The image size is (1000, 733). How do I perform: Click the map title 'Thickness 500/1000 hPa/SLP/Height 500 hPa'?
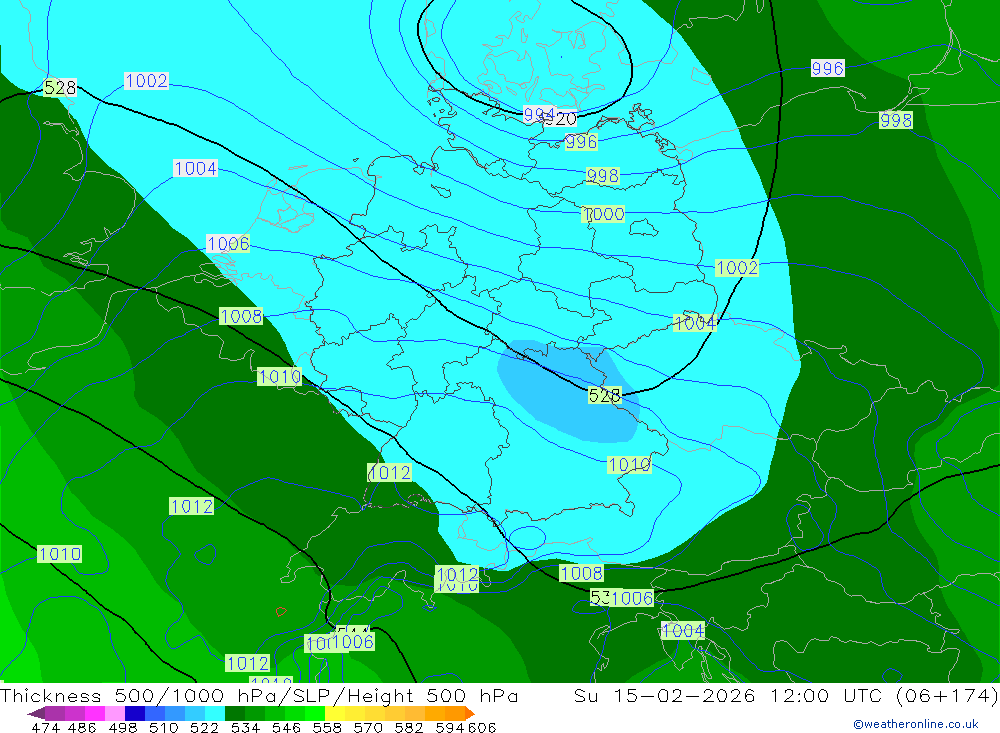(259, 695)
